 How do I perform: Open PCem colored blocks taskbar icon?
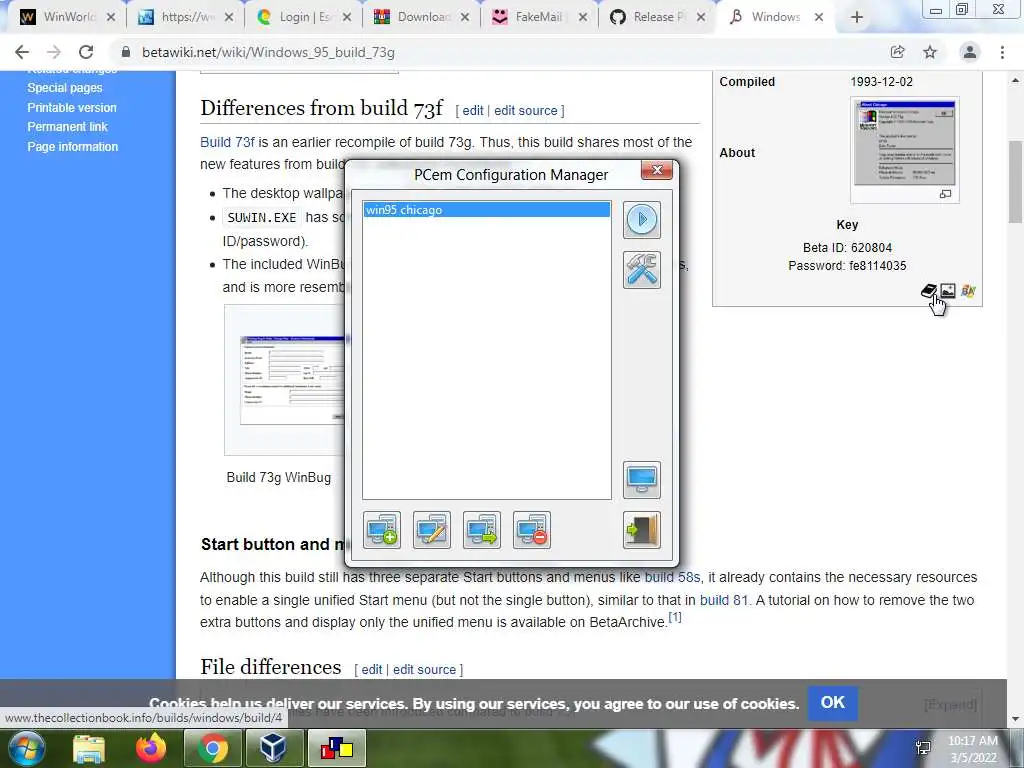[337, 748]
